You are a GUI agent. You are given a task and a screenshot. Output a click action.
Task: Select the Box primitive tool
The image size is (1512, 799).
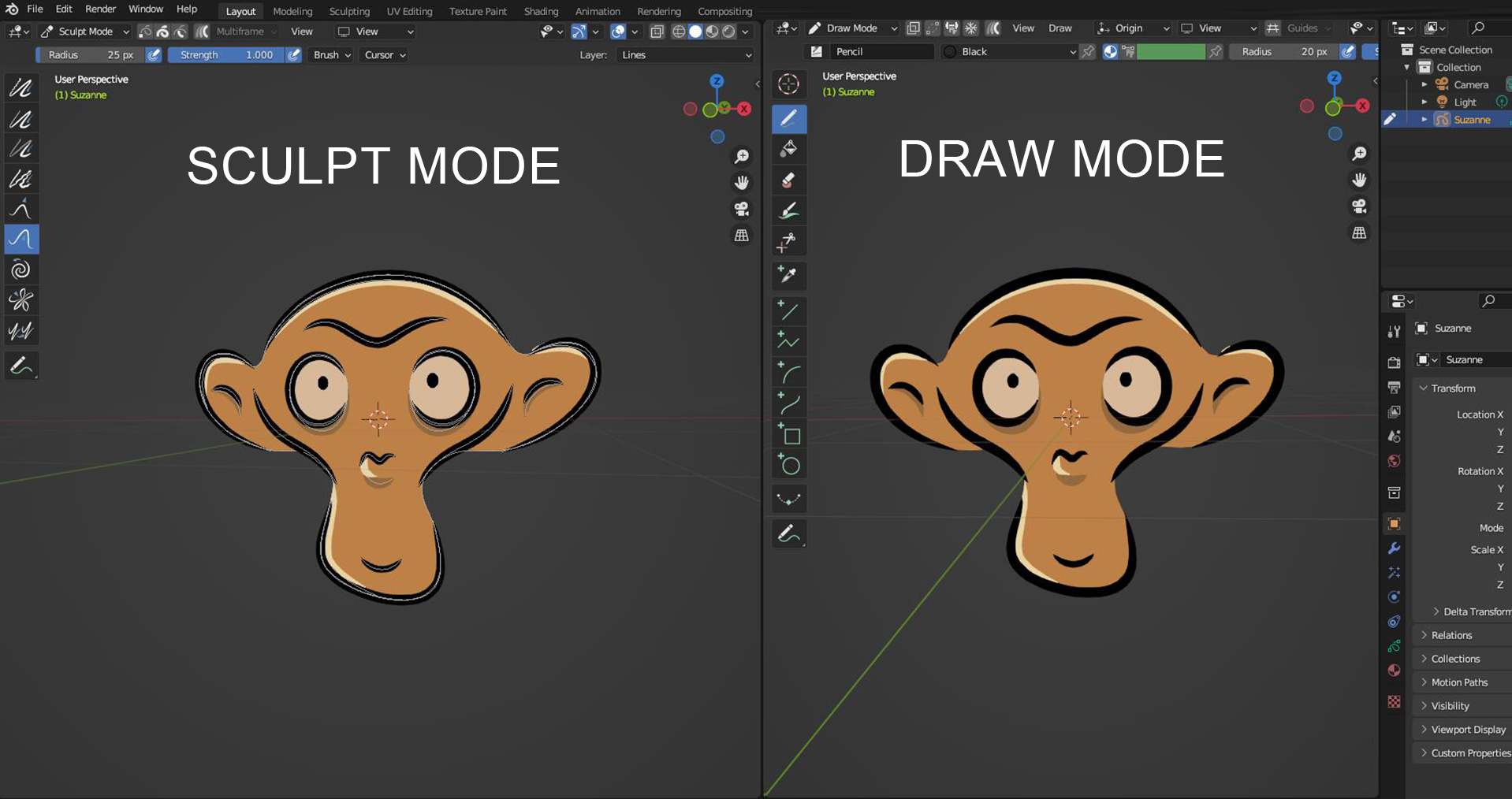click(x=788, y=435)
